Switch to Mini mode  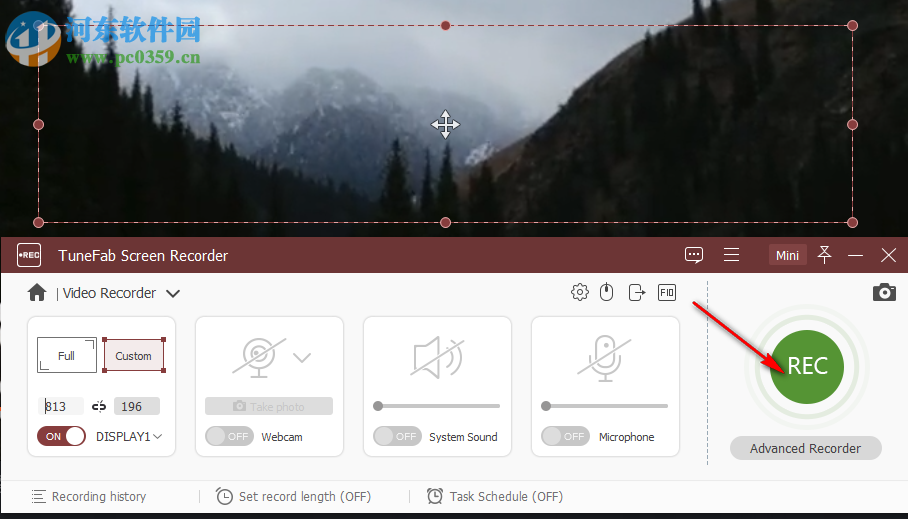pyautogui.click(x=787, y=255)
